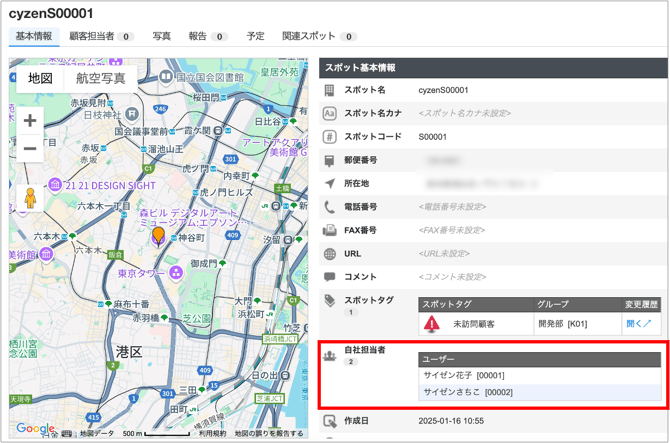
Task: Click the 自社担当者 people icon
Action: click(330, 355)
